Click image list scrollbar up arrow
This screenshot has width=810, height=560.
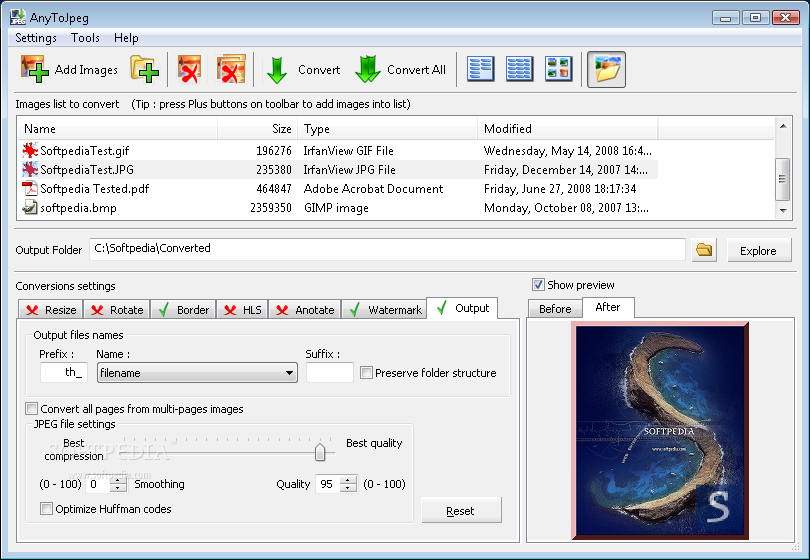coord(783,126)
